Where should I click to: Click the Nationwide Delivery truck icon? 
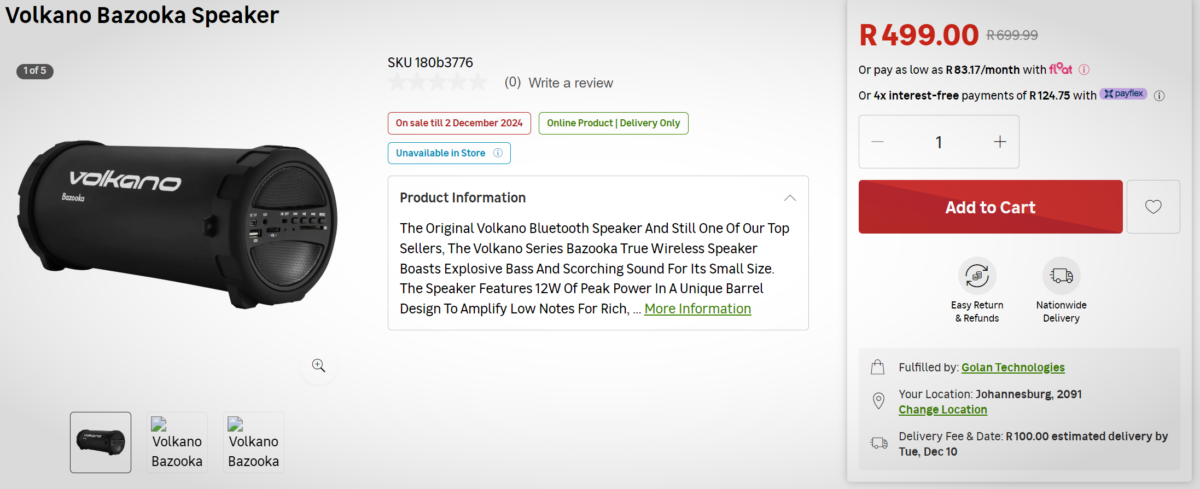pyautogui.click(x=1061, y=275)
